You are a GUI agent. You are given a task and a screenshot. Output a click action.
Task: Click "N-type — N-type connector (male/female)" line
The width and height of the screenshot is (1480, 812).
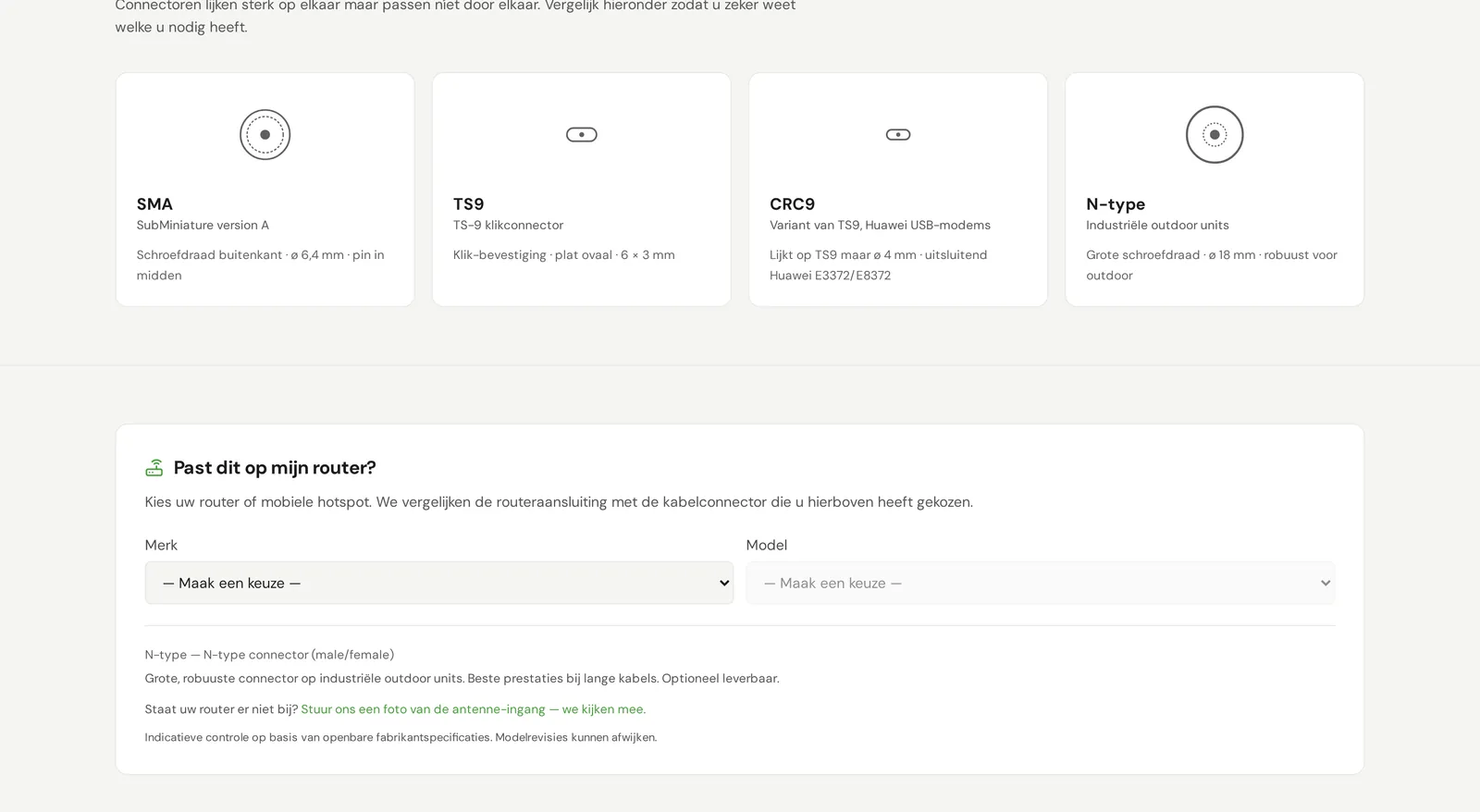tap(269, 655)
